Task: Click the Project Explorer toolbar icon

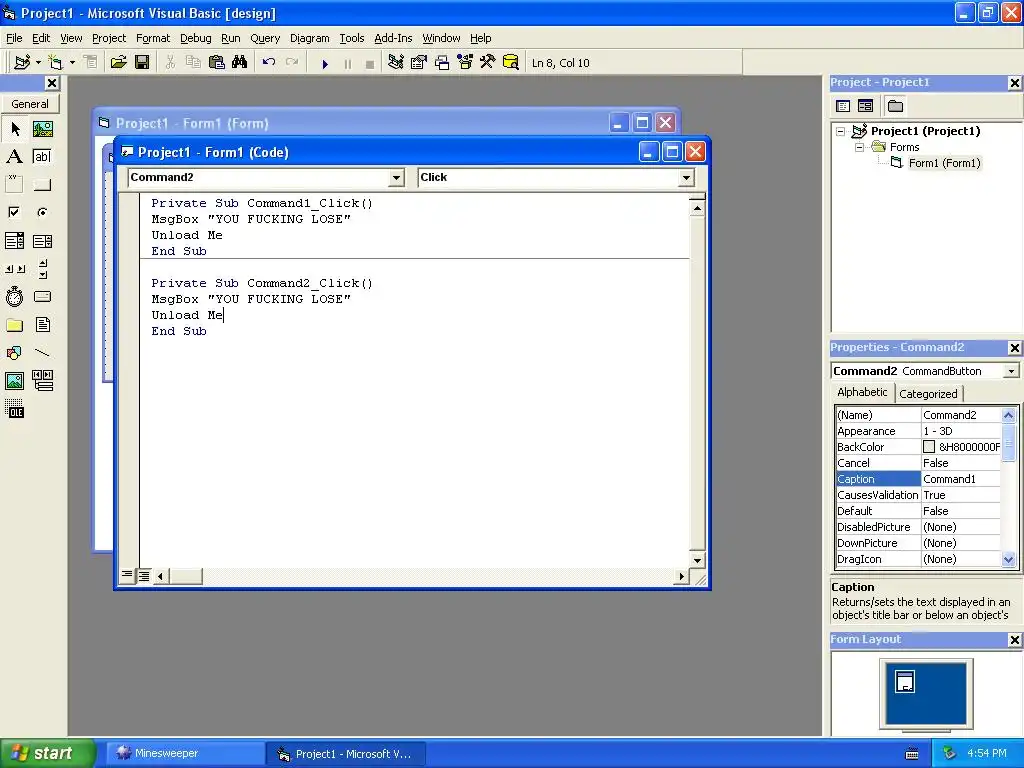Action: tap(395, 63)
